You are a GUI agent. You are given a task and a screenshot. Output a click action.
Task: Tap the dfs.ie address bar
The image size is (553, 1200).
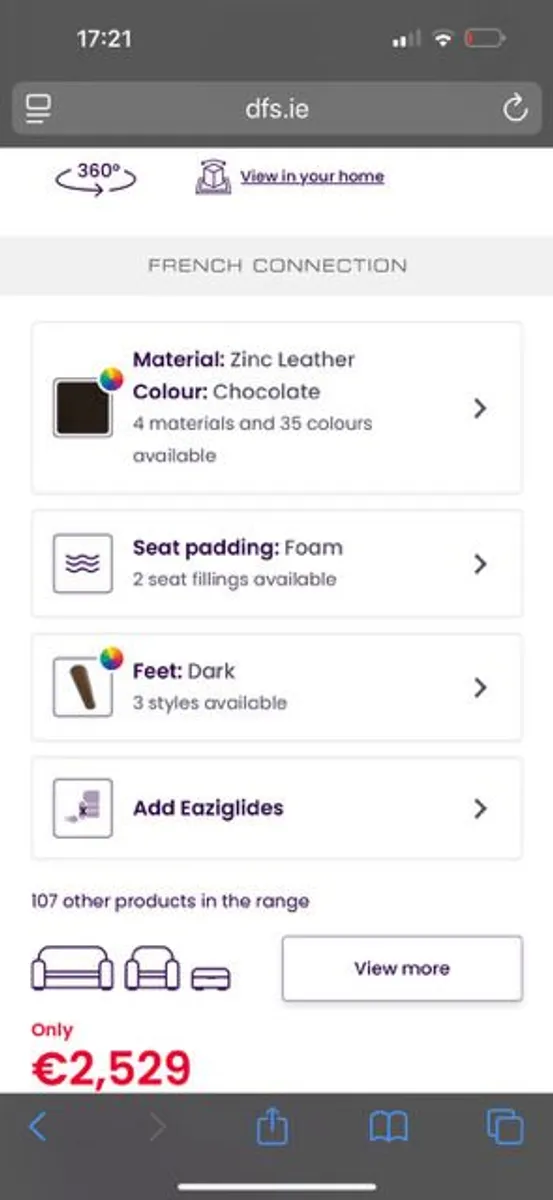276,108
